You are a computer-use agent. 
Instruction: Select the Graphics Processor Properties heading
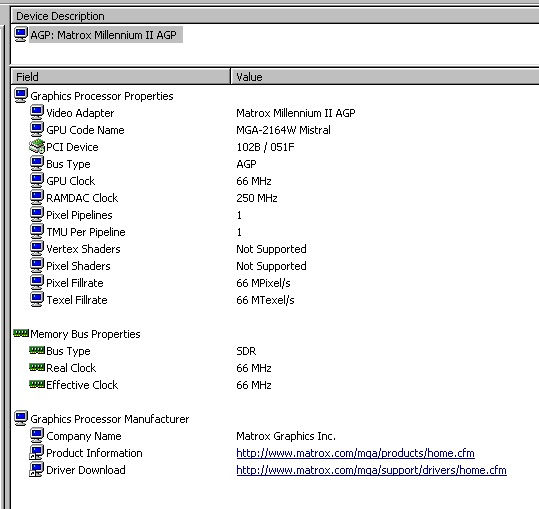click(x=102, y=96)
